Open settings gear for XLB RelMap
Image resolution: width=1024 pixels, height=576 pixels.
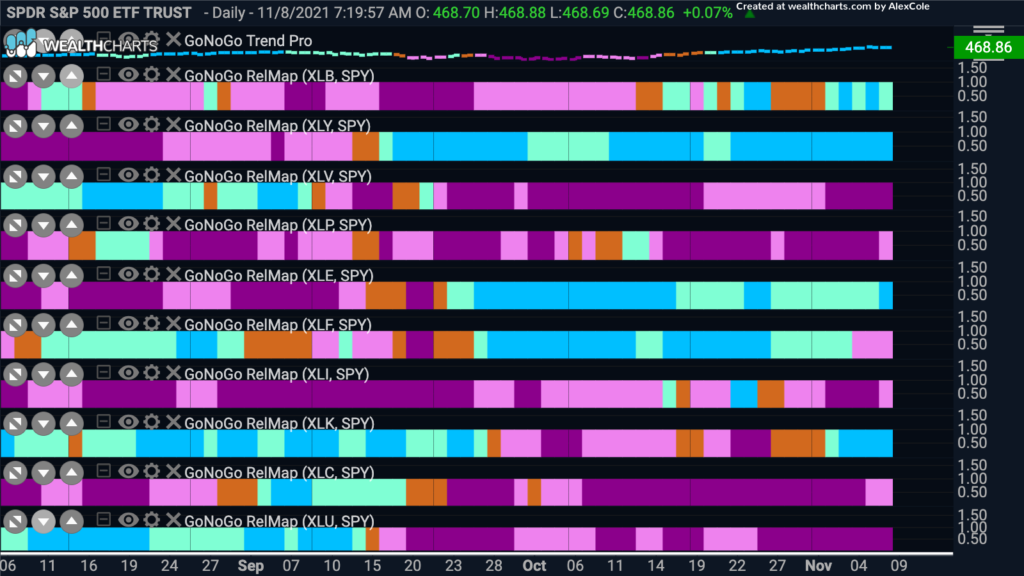point(151,74)
